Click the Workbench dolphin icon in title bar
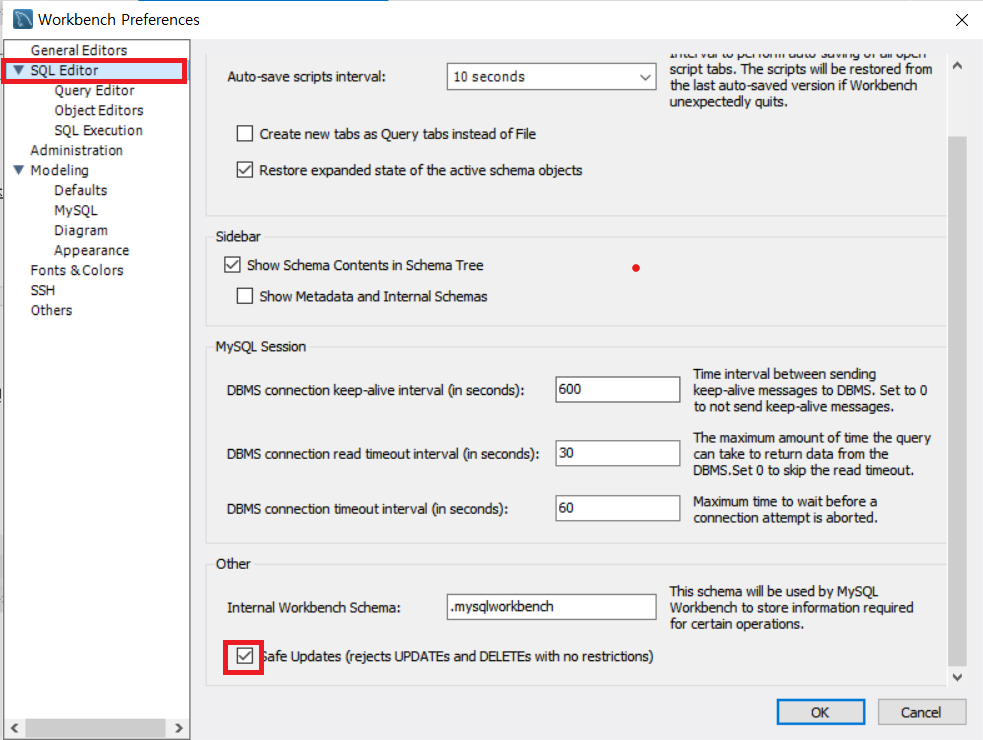This screenshot has width=983, height=740. click(23, 19)
